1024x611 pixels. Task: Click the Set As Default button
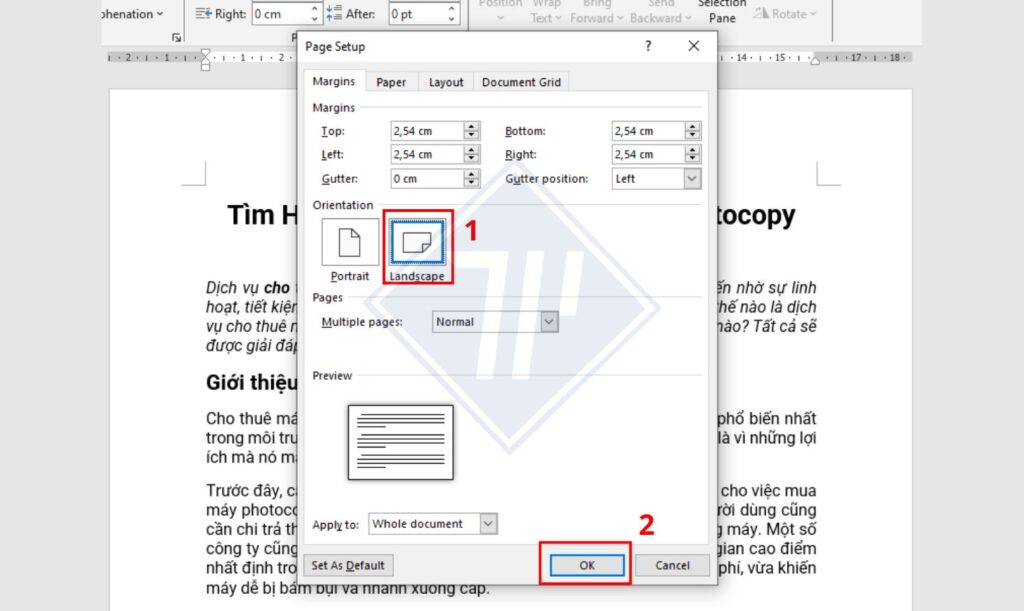348,565
